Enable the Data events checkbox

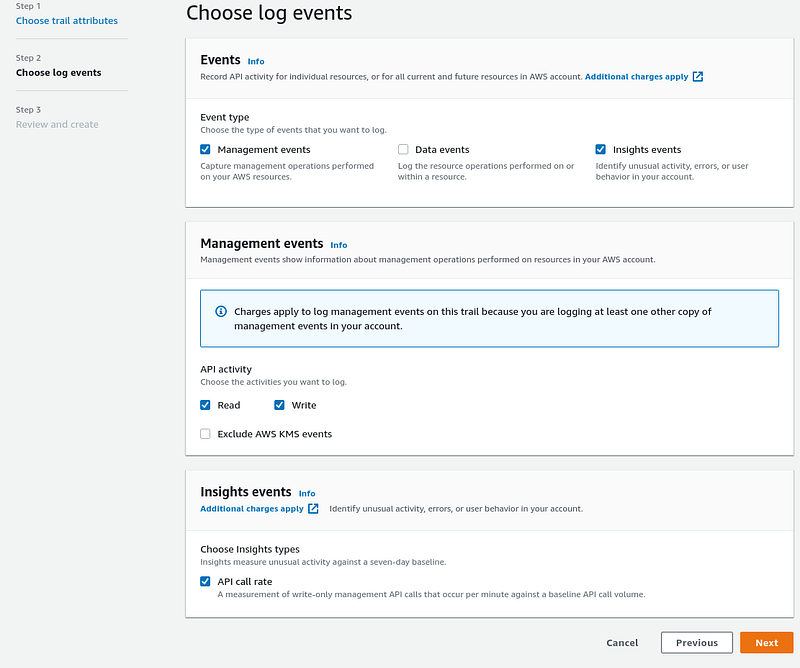403,149
